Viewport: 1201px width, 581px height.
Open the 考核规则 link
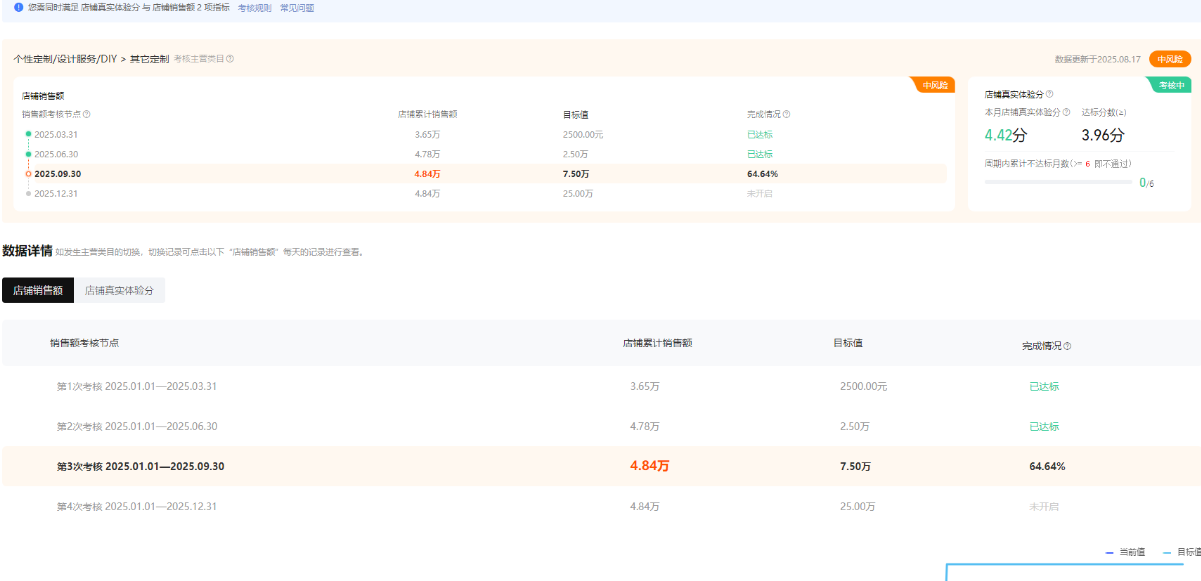point(254,7)
